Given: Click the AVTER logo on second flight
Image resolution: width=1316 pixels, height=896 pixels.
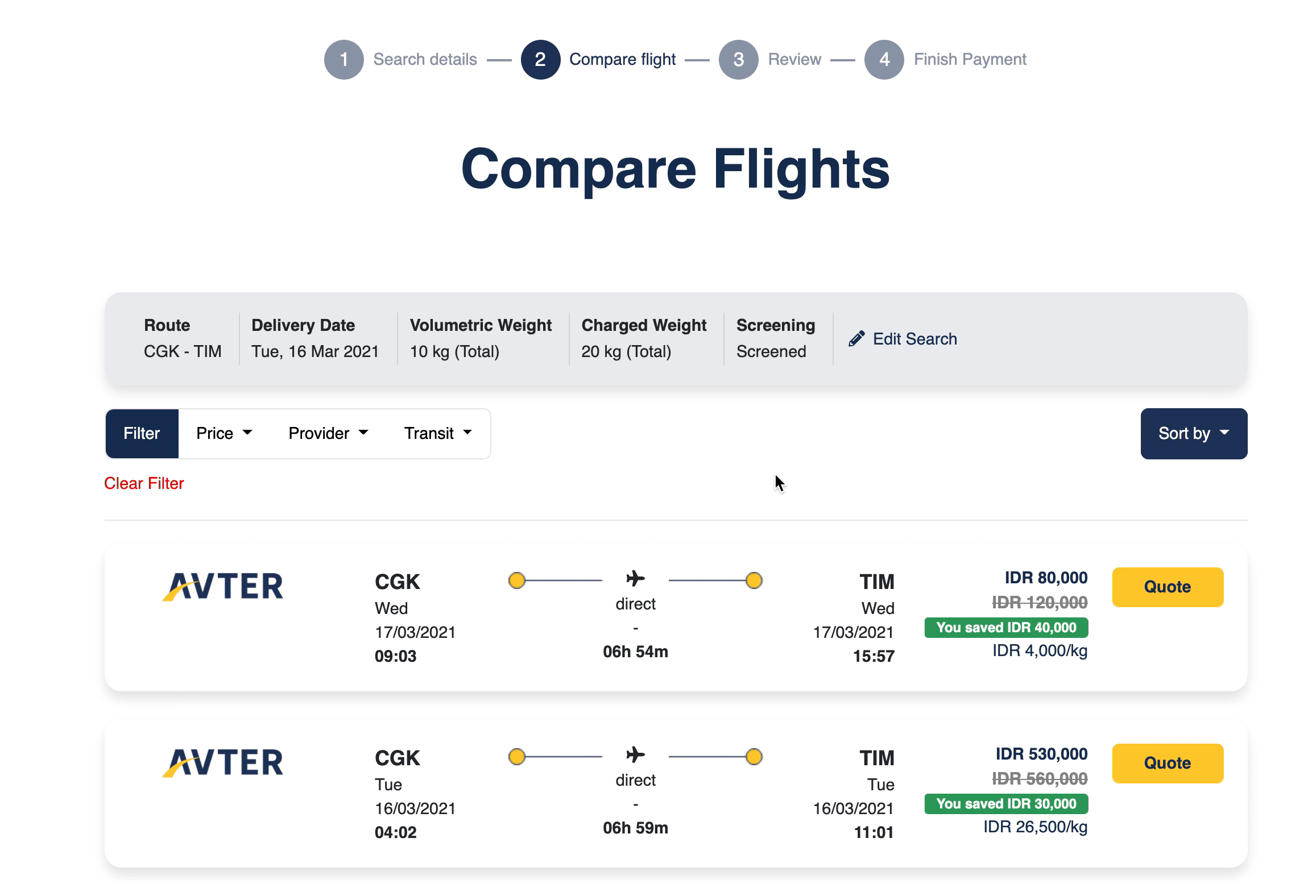Looking at the screenshot, I should (222, 762).
